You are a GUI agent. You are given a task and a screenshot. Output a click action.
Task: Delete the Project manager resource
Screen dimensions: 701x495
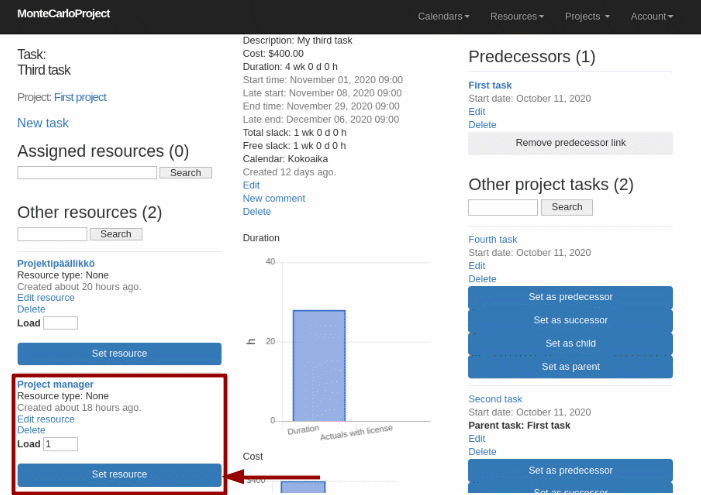point(31,430)
